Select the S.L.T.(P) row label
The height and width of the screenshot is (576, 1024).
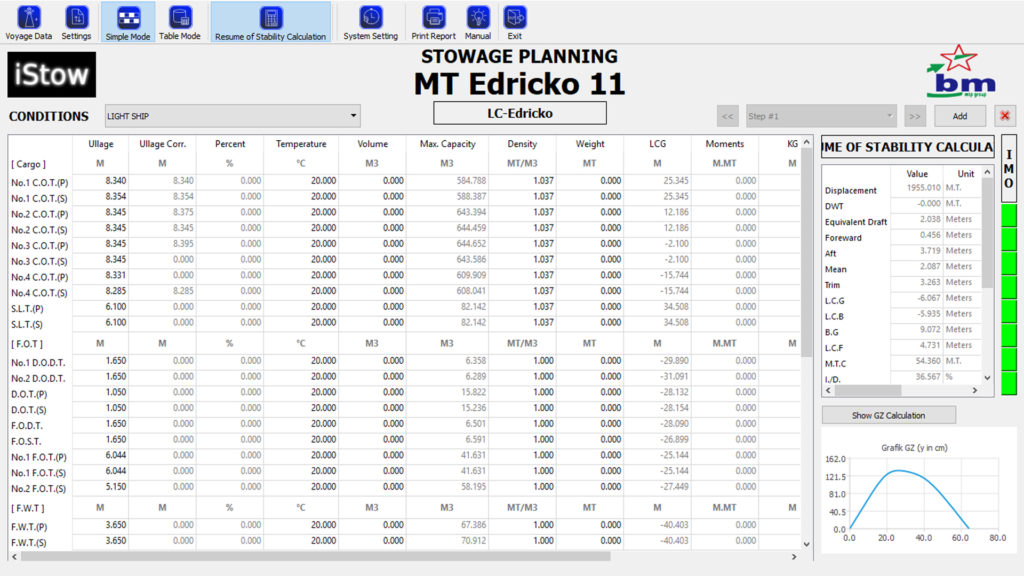coord(27,308)
